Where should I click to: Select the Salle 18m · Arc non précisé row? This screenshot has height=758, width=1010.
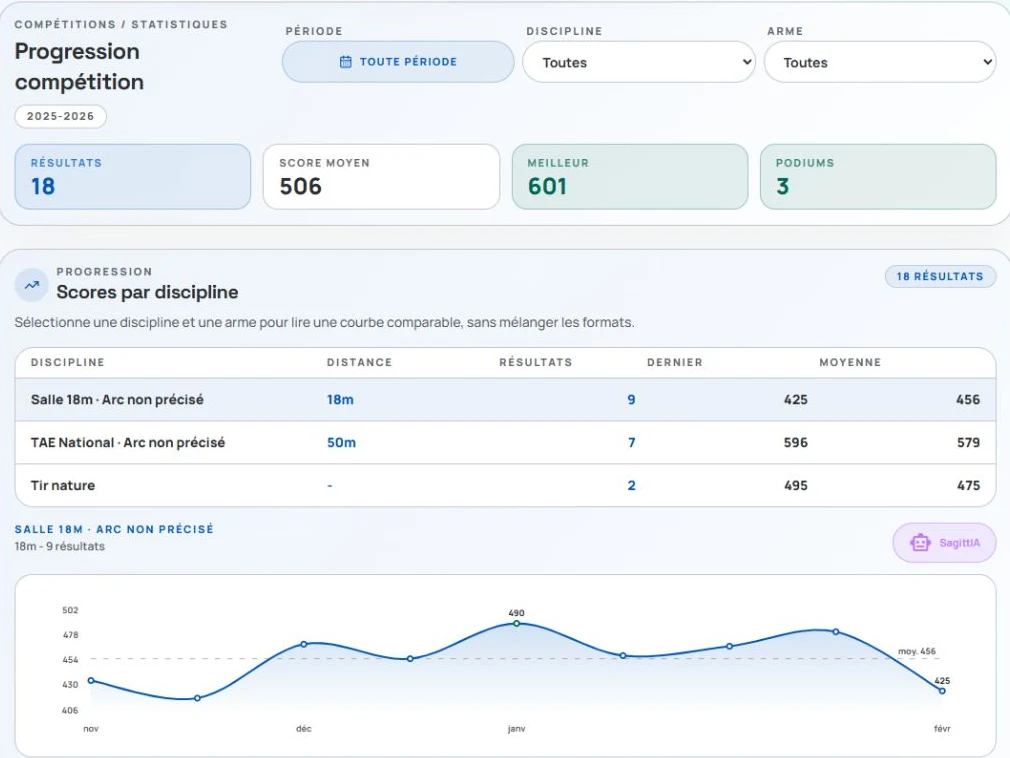click(506, 399)
